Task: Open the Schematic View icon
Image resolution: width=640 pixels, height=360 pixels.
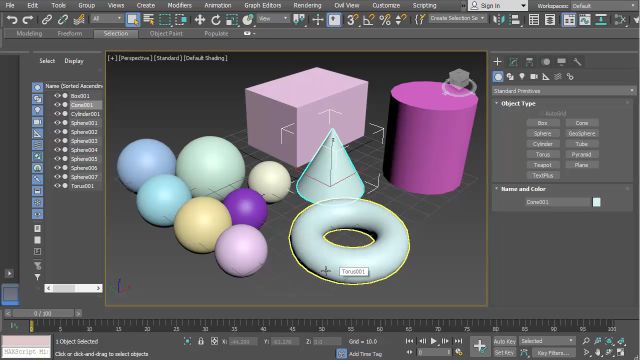Action: (601, 19)
